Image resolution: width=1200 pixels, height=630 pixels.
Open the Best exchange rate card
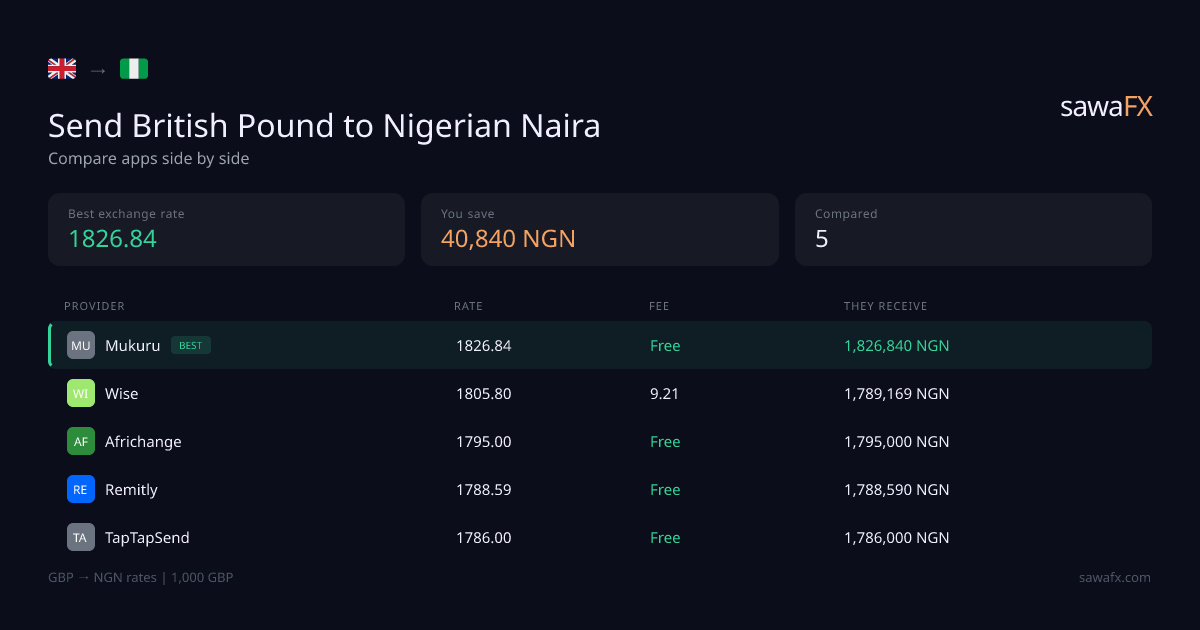click(x=226, y=229)
